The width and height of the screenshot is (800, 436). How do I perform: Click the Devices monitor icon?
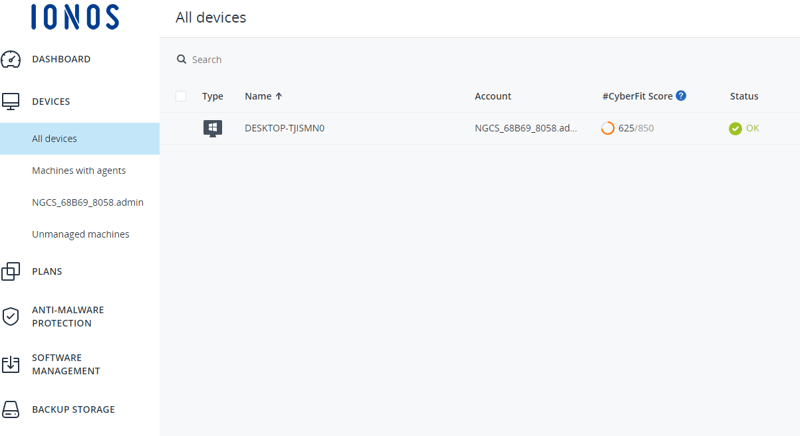pos(11,102)
